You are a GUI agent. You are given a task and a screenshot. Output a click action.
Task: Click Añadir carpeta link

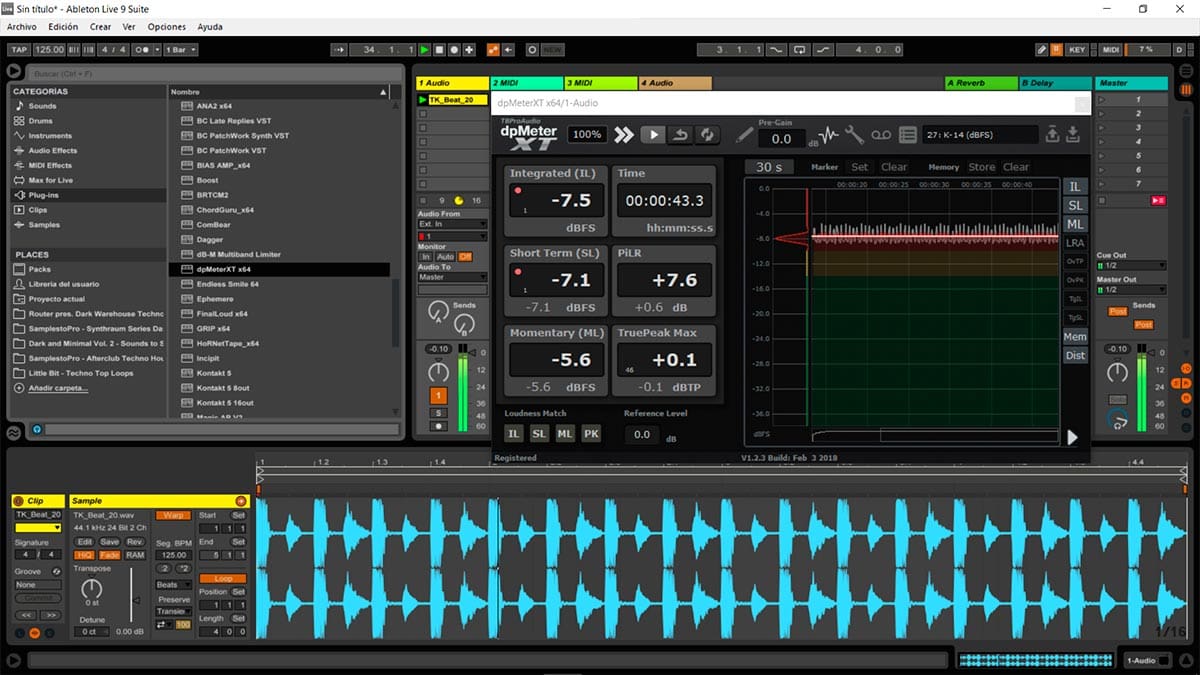pos(58,388)
